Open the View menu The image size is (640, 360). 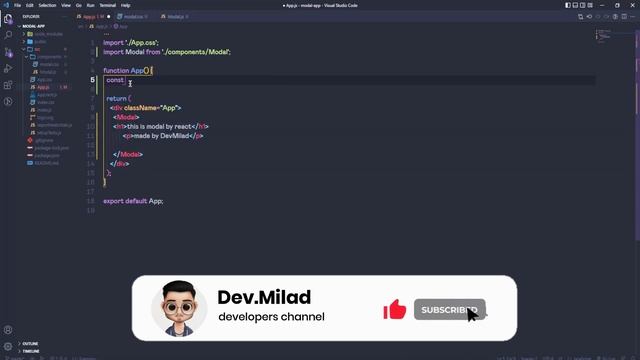[x=66, y=5]
